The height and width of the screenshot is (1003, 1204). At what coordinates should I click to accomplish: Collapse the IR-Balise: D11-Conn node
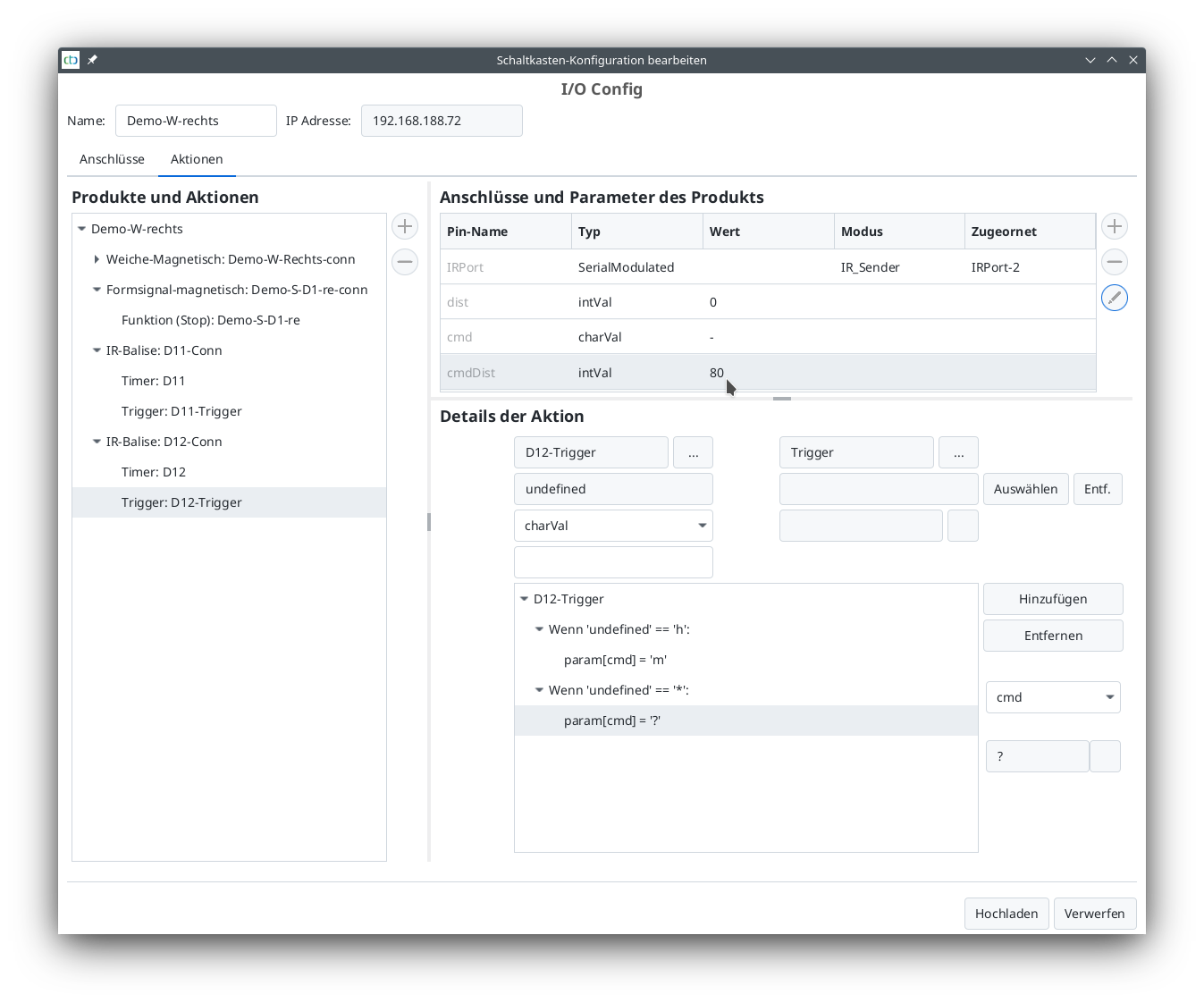pyautogui.click(x=97, y=350)
